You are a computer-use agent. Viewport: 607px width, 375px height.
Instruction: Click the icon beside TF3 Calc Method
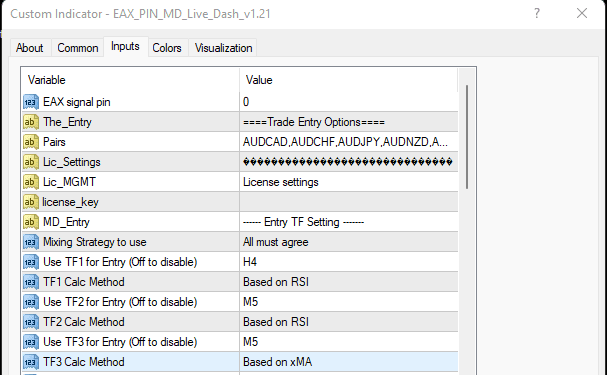click(31, 362)
